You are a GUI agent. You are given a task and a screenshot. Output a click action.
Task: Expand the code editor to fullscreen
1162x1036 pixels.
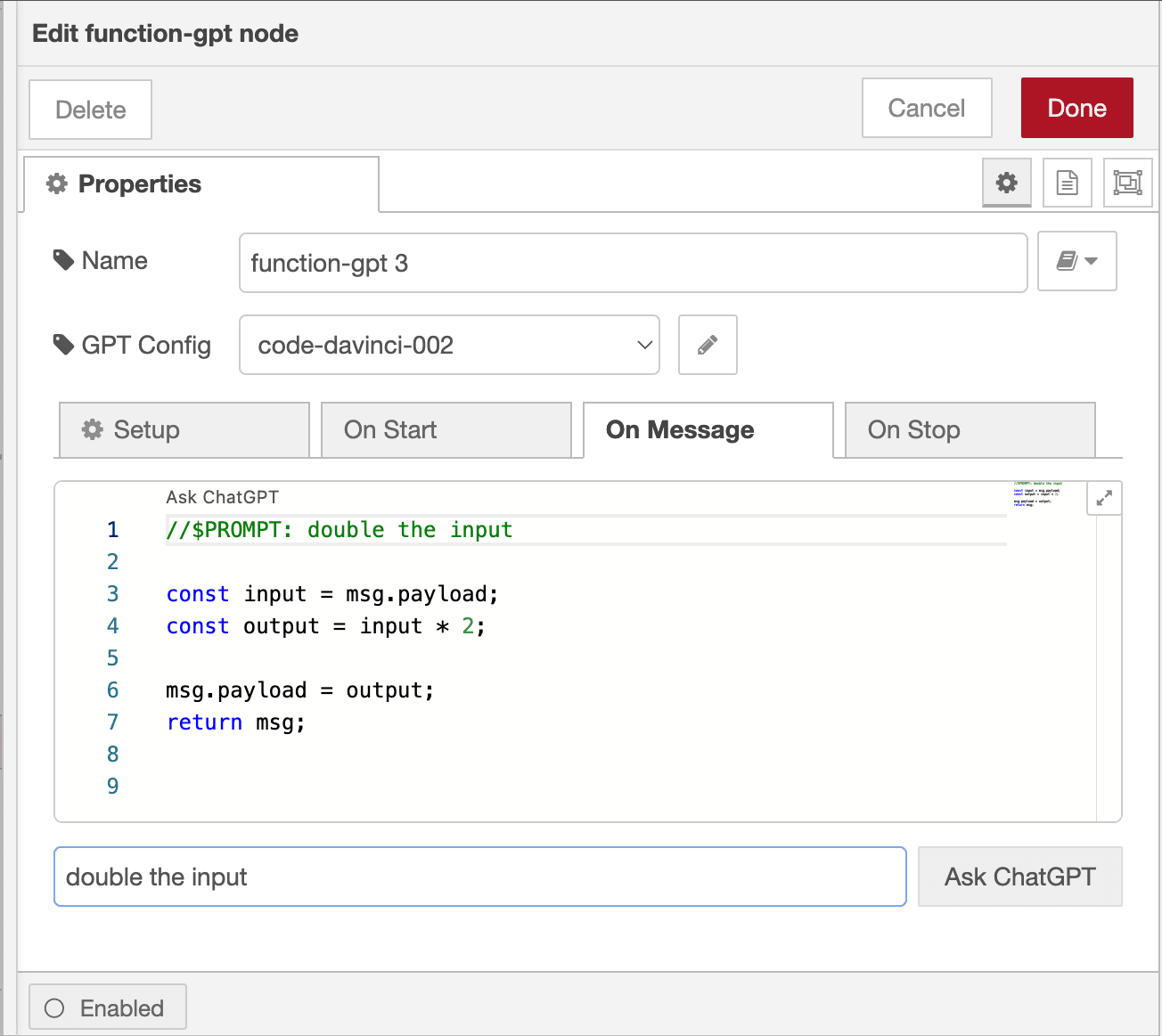tap(1104, 498)
